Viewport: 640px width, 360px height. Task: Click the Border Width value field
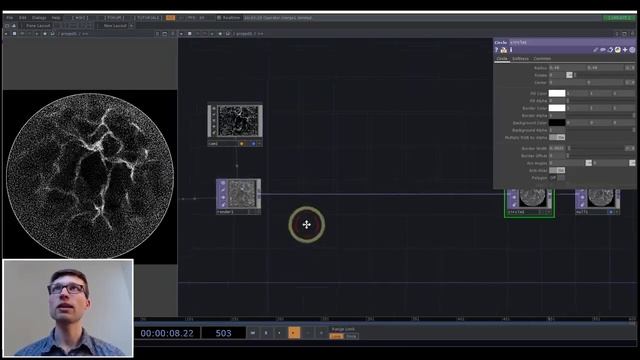click(557, 149)
